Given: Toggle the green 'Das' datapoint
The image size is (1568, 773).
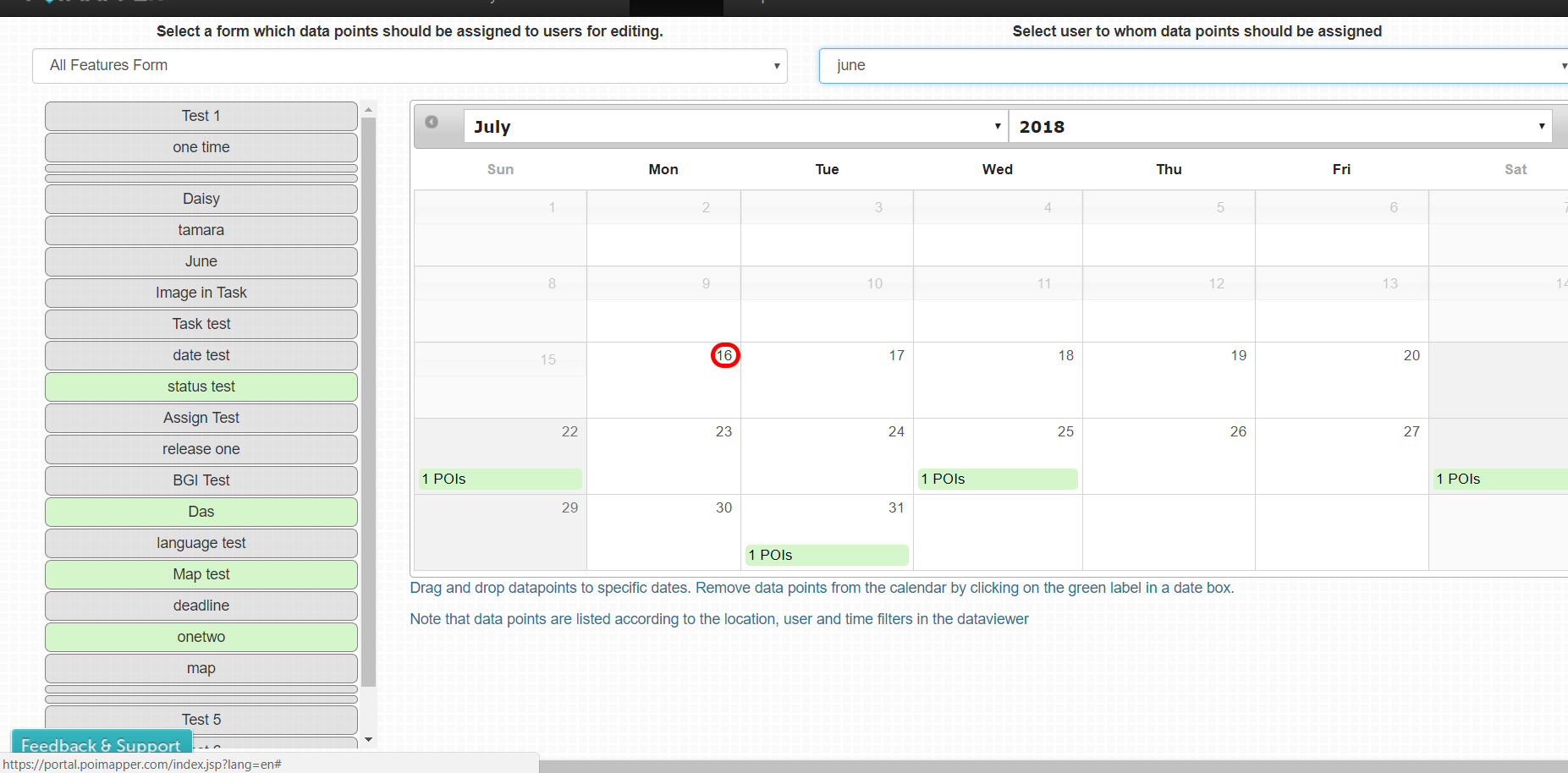Looking at the screenshot, I should (x=201, y=512).
